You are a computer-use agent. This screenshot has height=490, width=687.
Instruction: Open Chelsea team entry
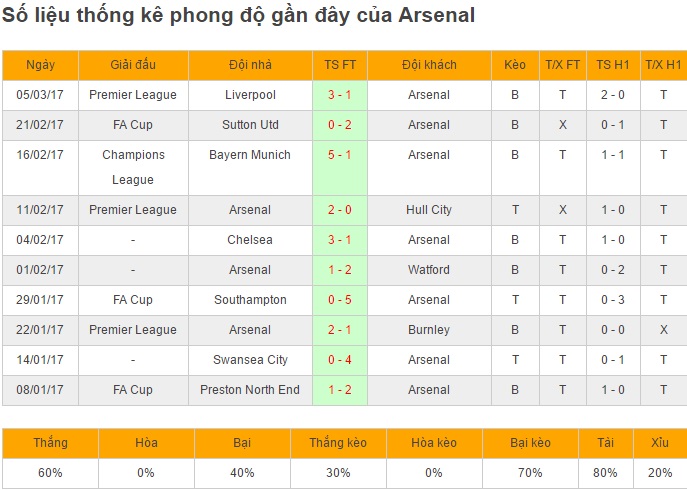click(x=250, y=240)
